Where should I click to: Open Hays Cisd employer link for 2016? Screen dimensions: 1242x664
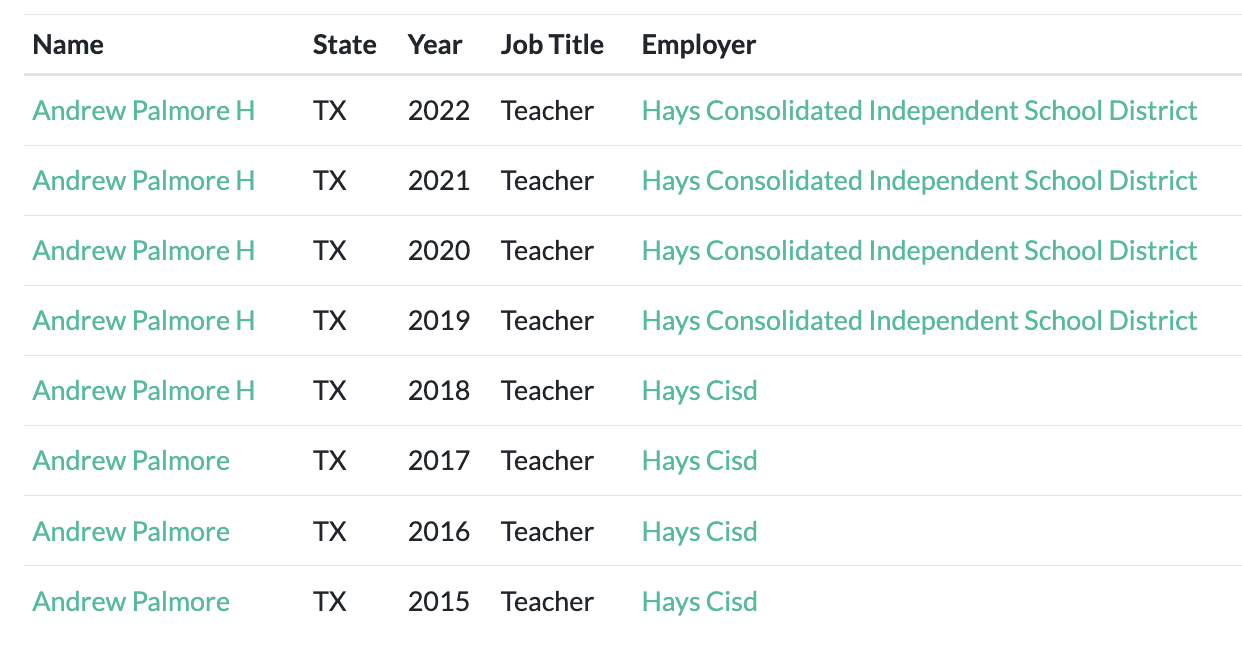coord(699,532)
